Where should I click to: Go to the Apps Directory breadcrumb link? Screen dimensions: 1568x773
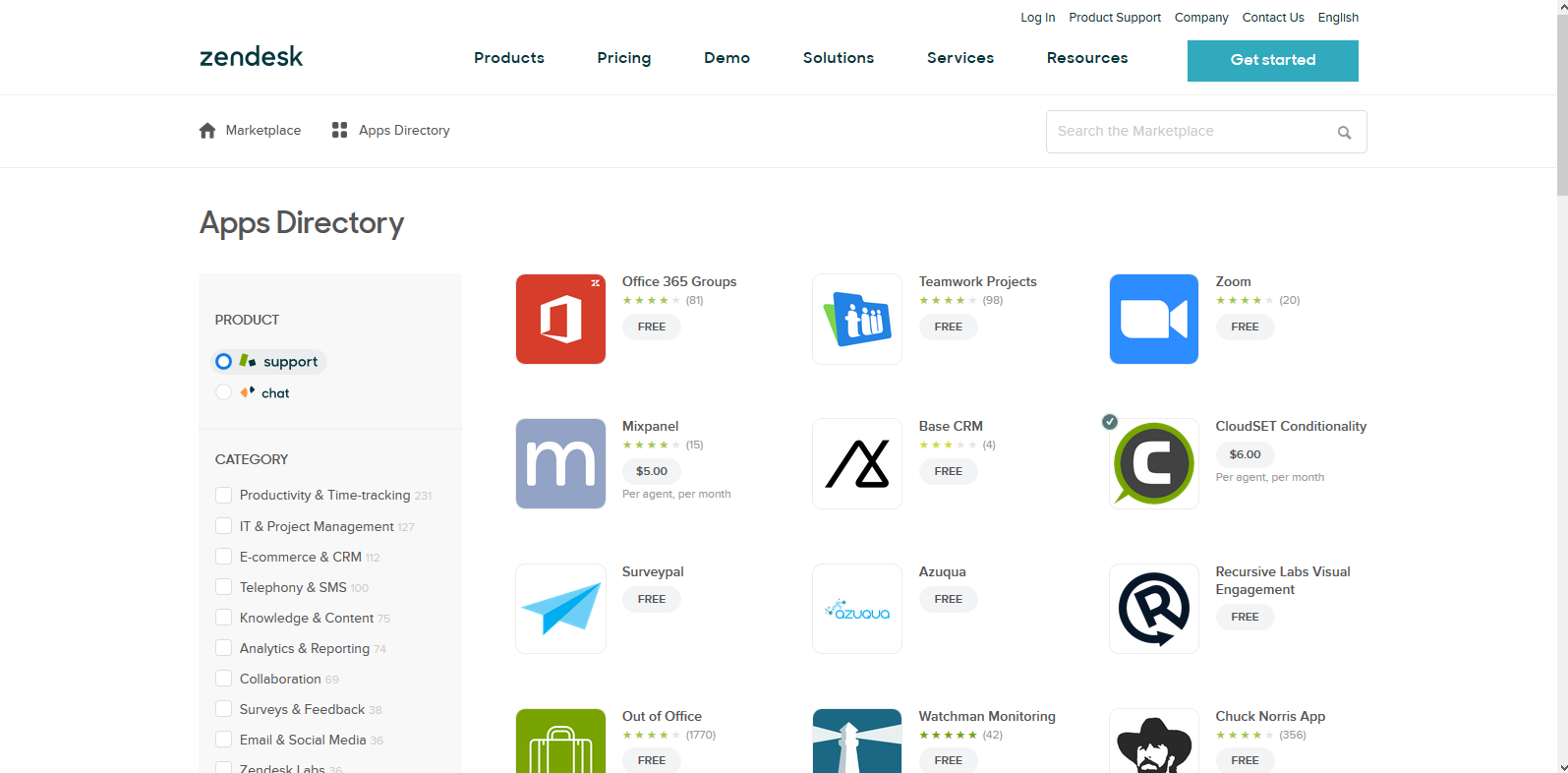click(x=404, y=130)
